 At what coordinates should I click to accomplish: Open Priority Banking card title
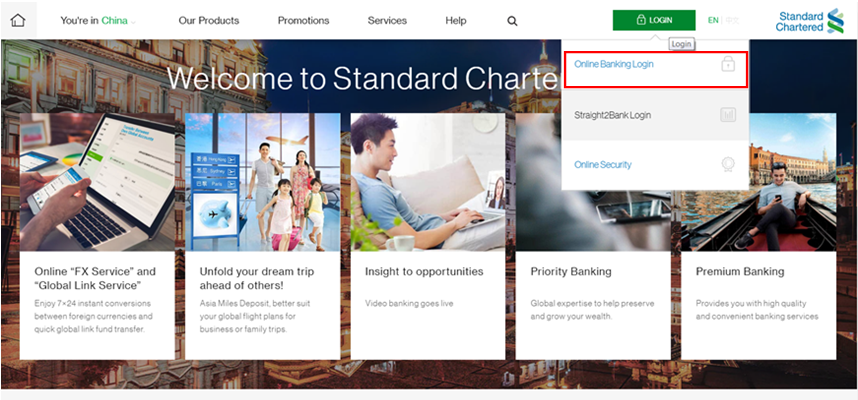571,271
